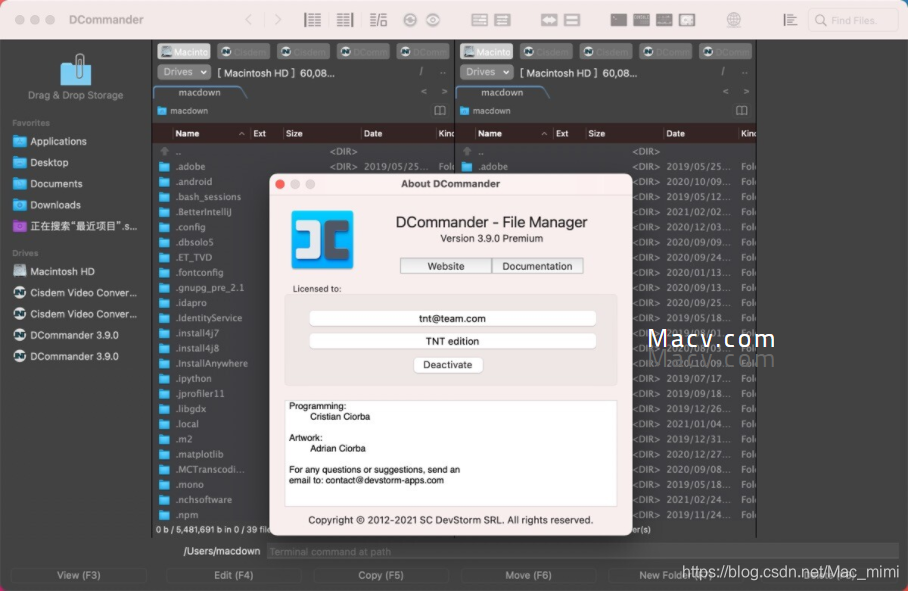The width and height of the screenshot is (909, 591).
Task: Select Macintosh drive button in left panel
Action: click(x=184, y=52)
